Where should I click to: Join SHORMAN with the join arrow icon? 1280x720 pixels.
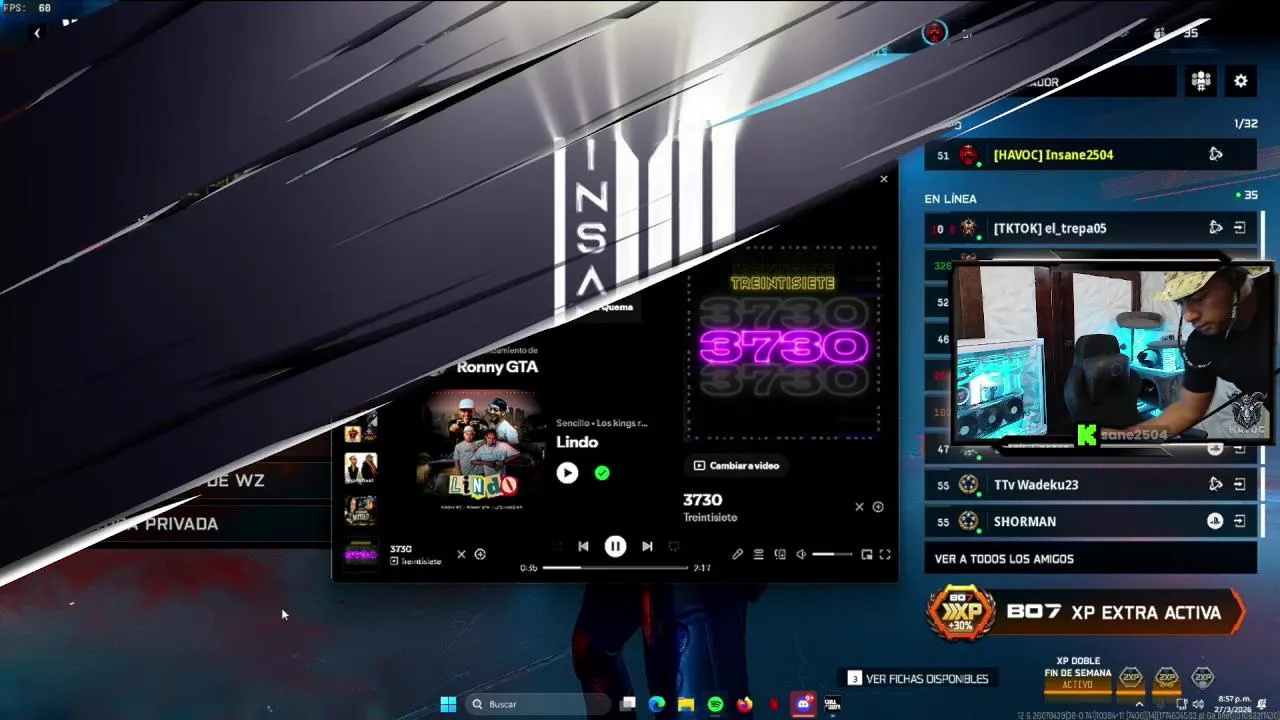[x=1240, y=521]
